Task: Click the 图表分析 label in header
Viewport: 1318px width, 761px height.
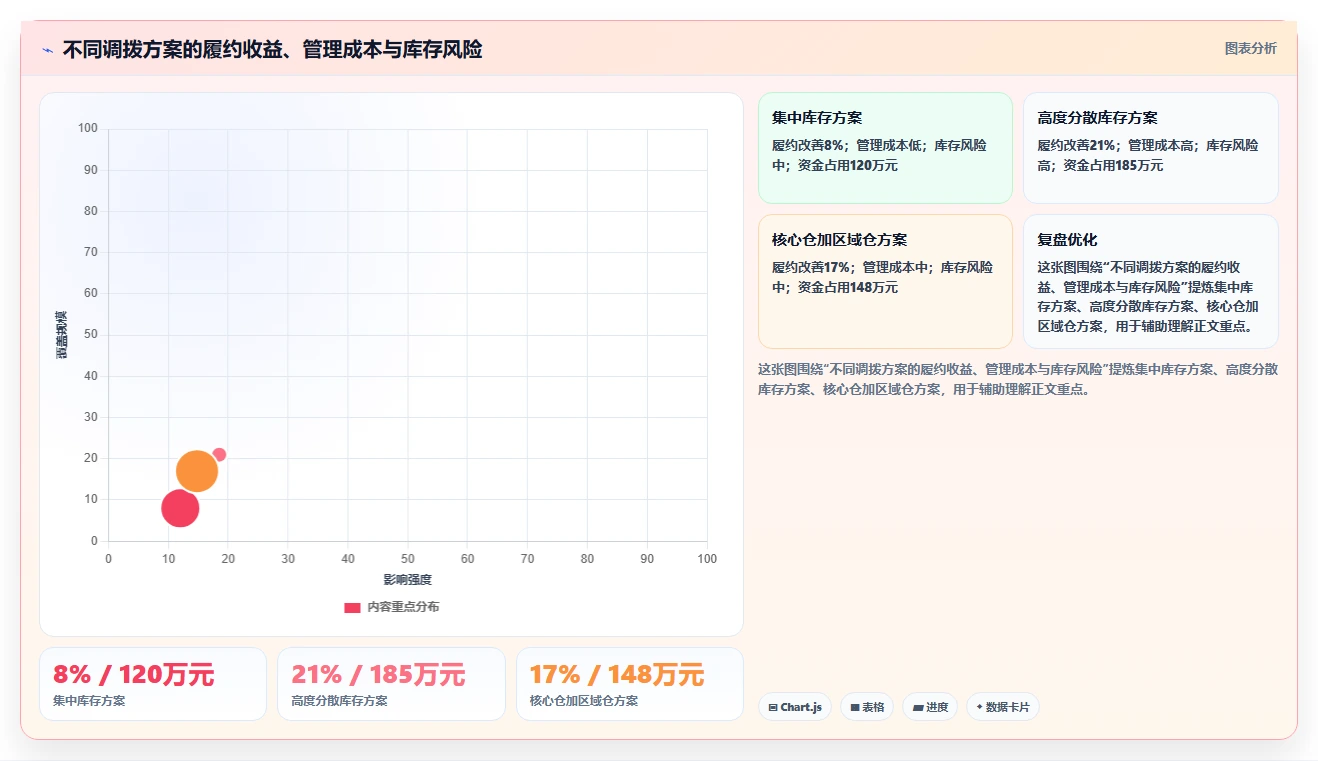Action: point(1250,48)
